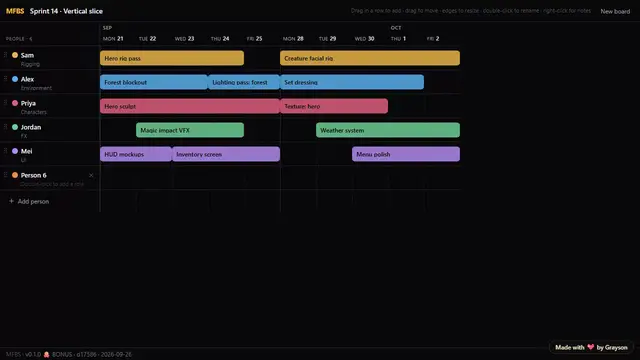Click the Made with by Grayson badge

coord(591,347)
